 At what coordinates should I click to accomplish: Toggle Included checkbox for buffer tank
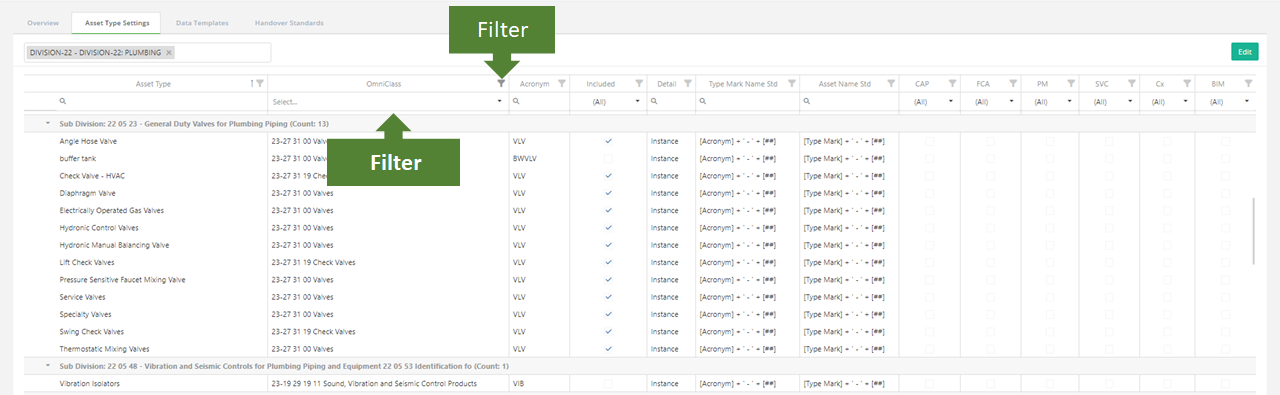pyautogui.click(x=608, y=158)
